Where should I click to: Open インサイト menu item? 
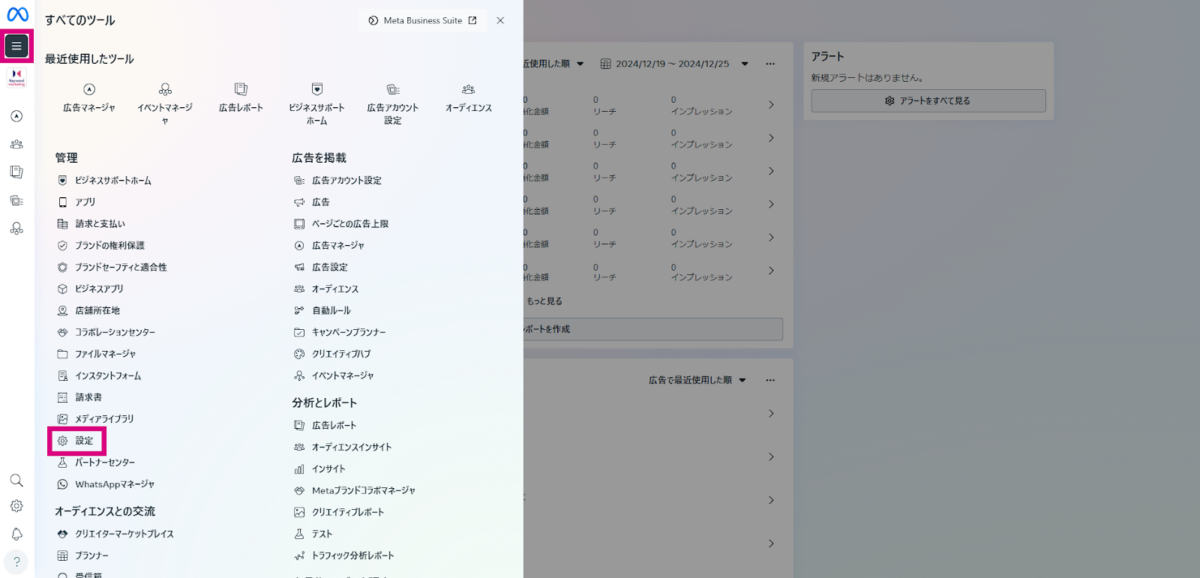(x=320, y=469)
